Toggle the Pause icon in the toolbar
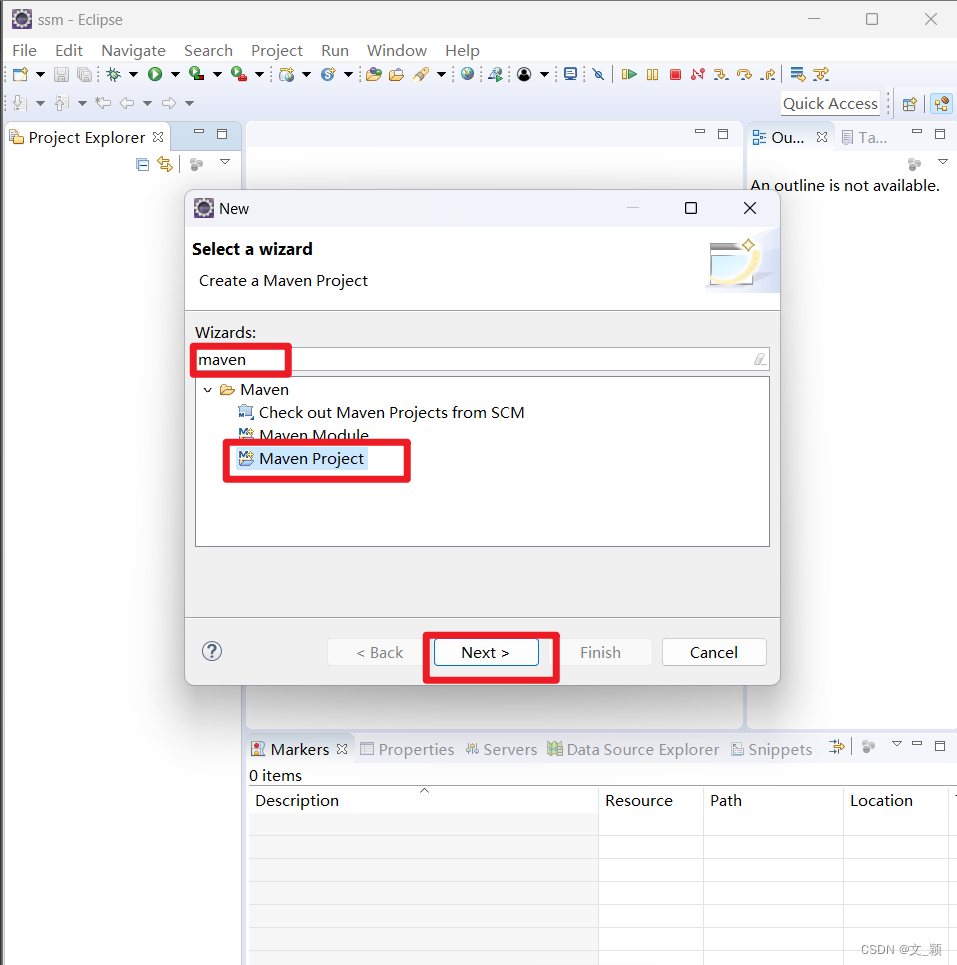 click(x=652, y=74)
